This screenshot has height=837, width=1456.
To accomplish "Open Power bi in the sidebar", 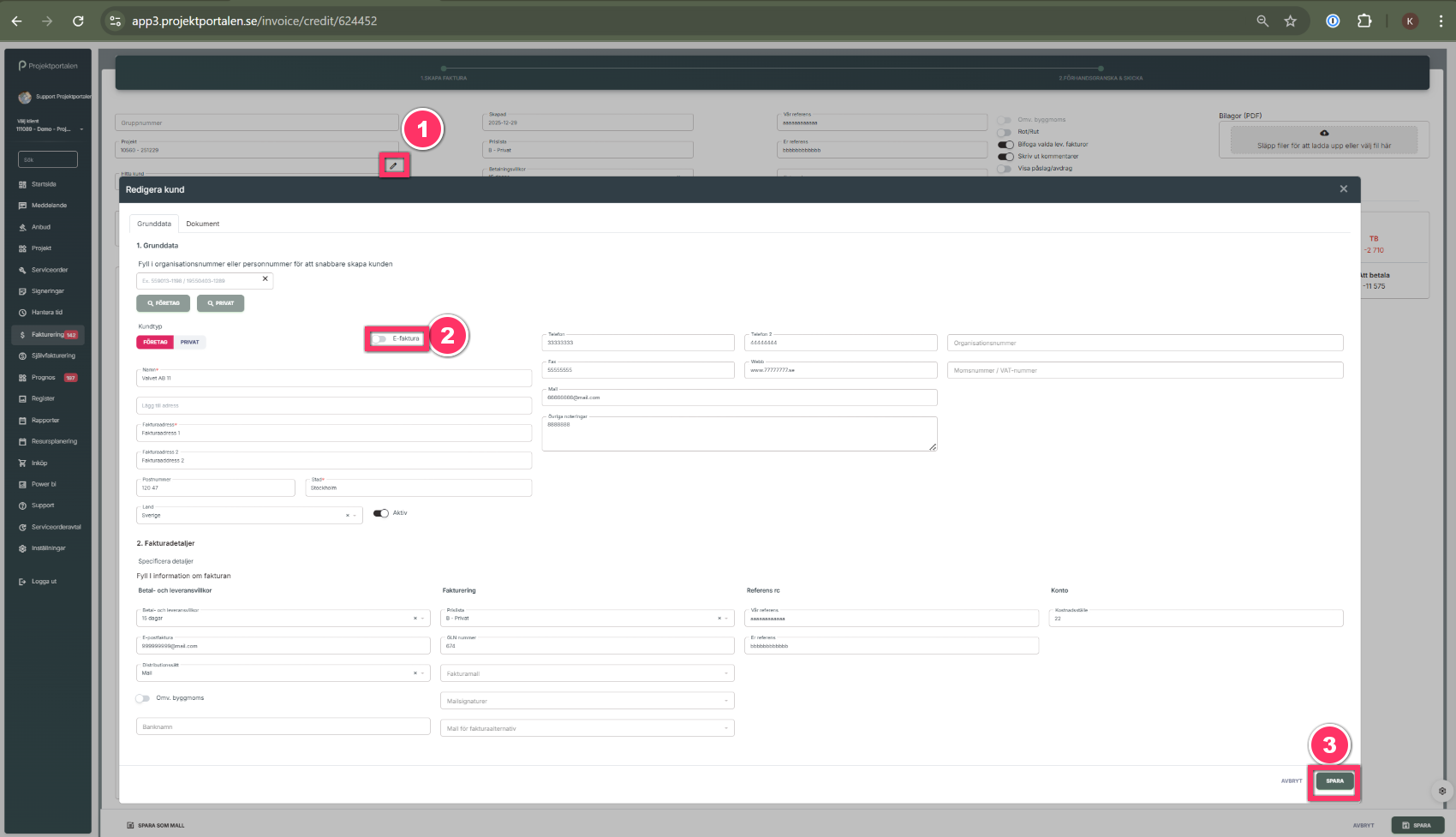I will pyautogui.click(x=44, y=484).
